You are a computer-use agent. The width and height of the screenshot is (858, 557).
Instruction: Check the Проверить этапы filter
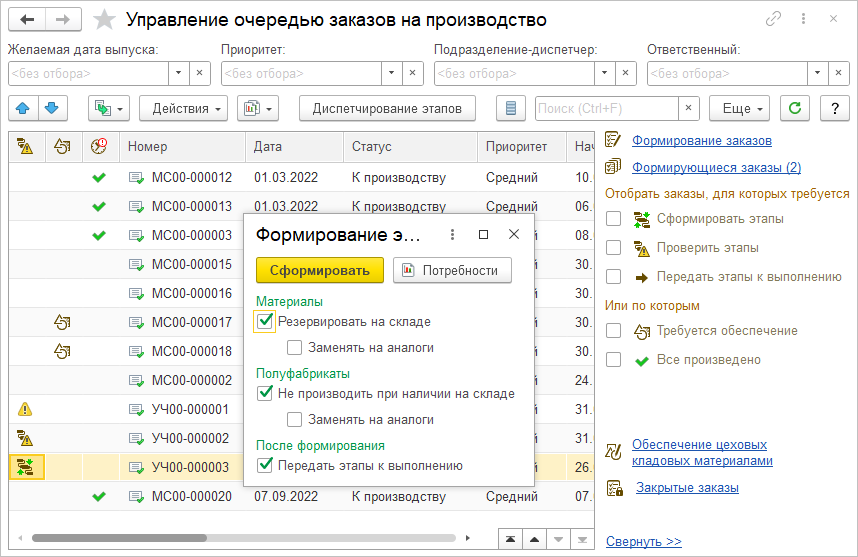point(613,248)
